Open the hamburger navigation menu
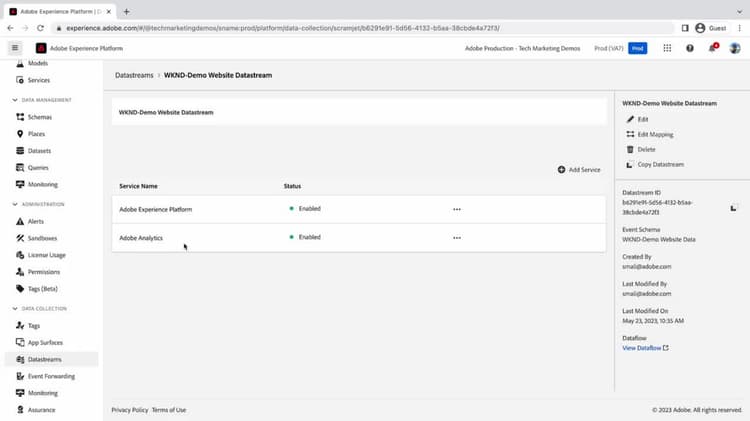Image resolution: width=750 pixels, height=421 pixels. (15, 48)
